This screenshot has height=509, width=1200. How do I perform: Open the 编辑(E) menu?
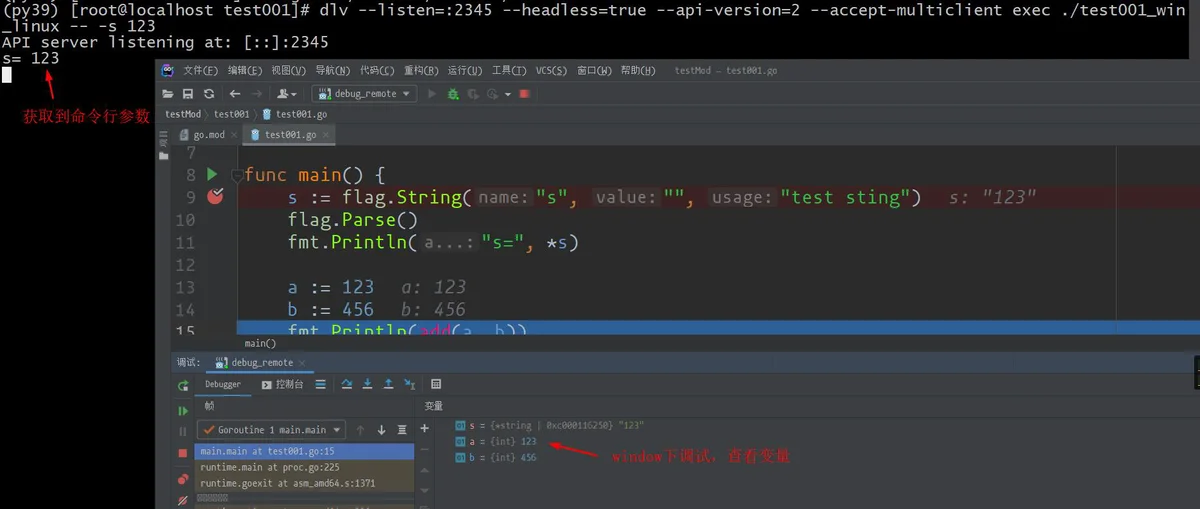[x=245, y=71]
